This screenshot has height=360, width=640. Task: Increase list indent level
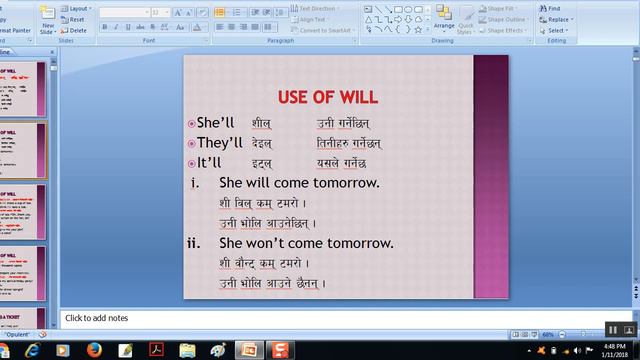coord(266,13)
